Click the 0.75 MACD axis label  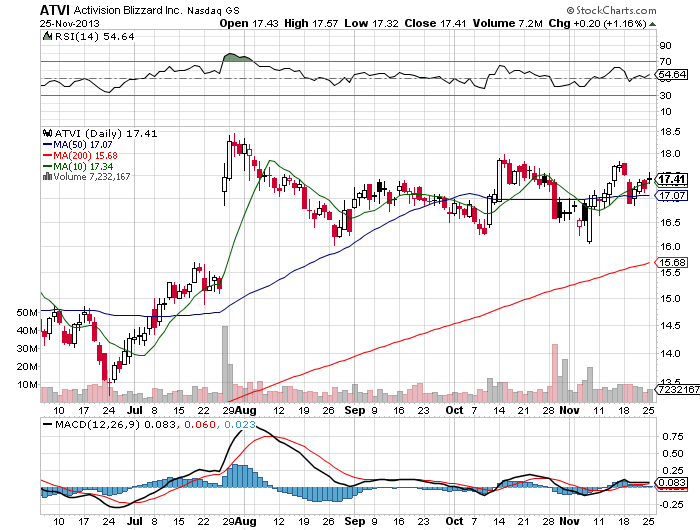[x=672, y=437]
